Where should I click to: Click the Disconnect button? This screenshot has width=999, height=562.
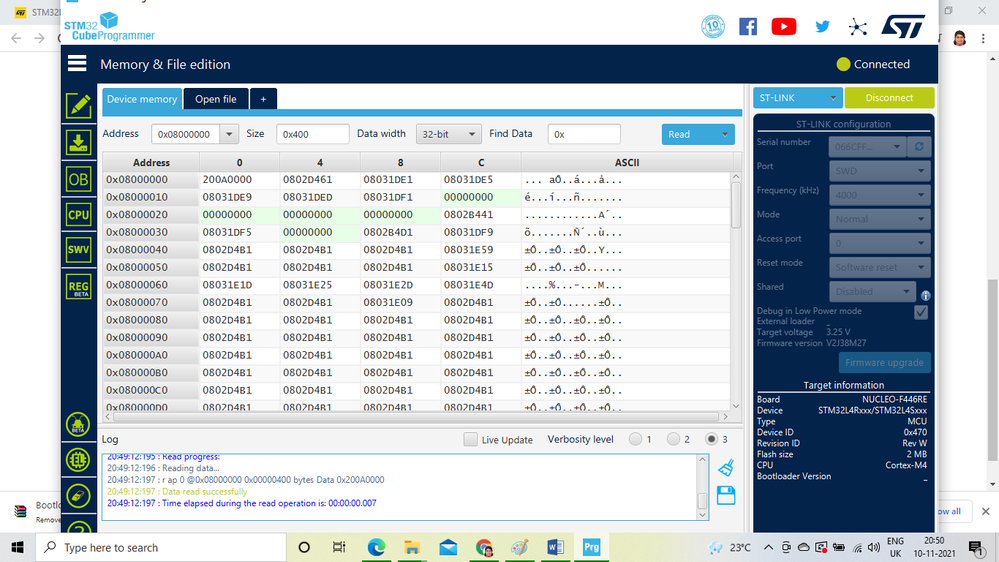889,98
